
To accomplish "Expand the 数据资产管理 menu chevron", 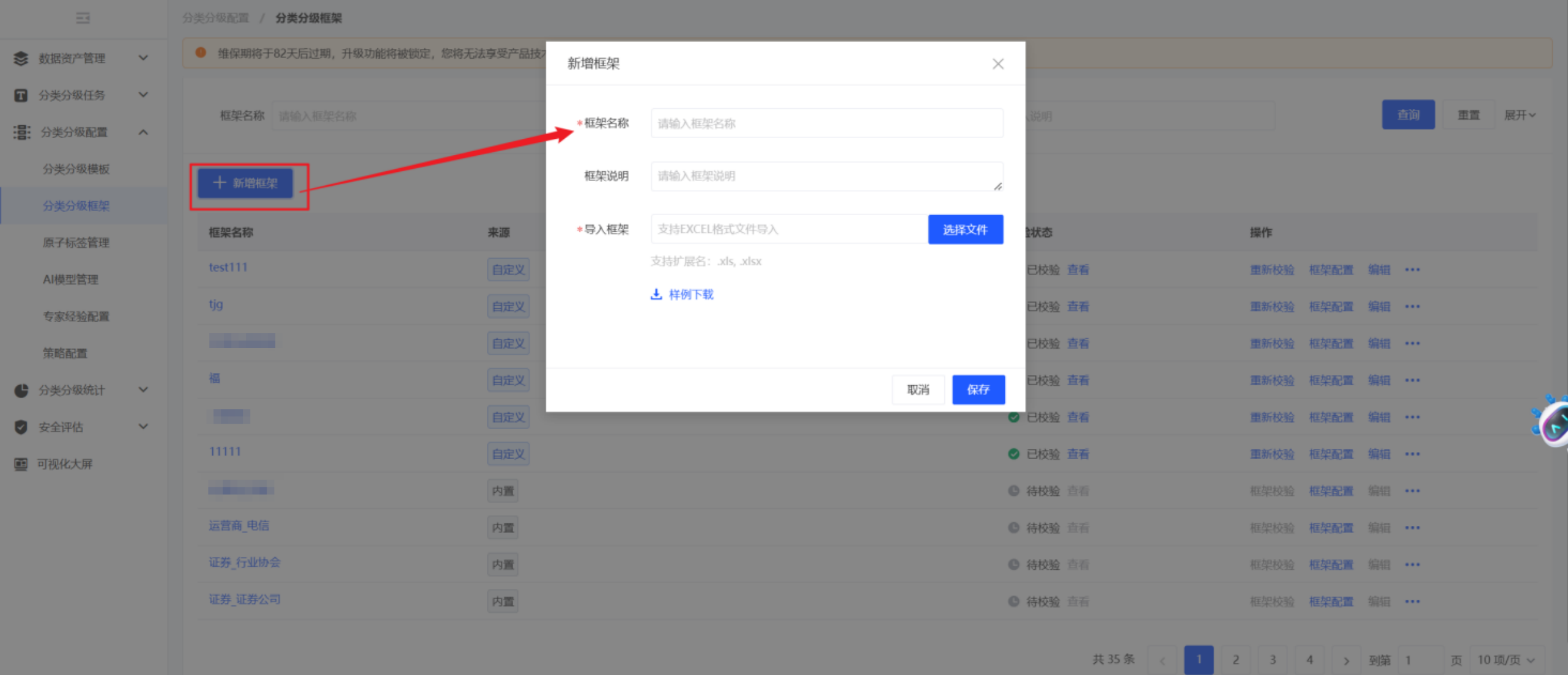I will pos(143,58).
